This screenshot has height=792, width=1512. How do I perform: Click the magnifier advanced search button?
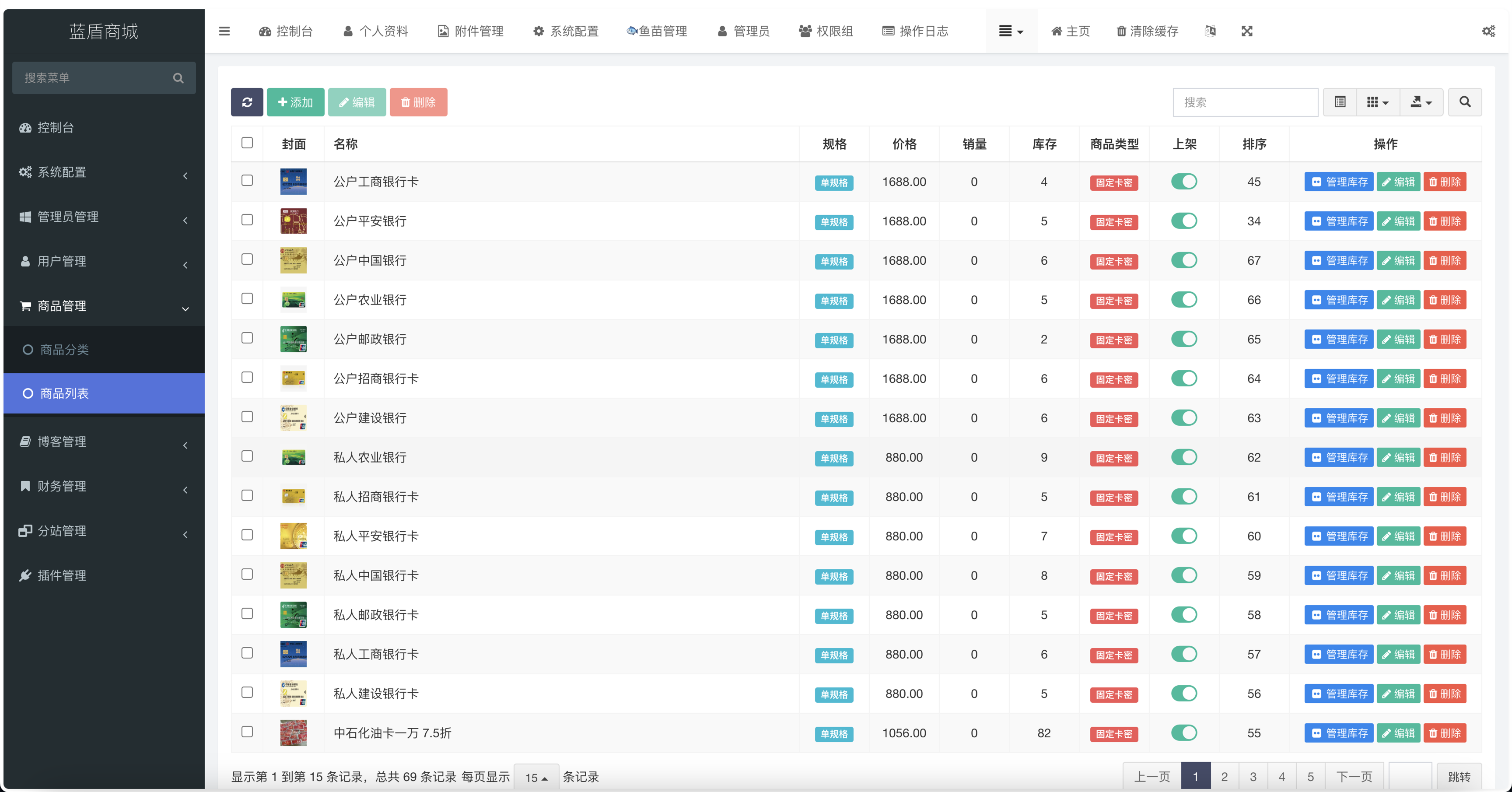pyautogui.click(x=1464, y=102)
